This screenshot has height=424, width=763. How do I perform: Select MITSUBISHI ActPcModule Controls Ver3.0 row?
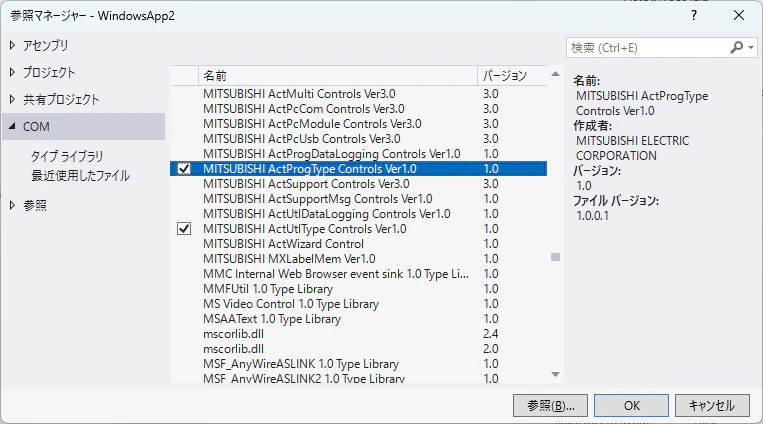click(x=359, y=124)
